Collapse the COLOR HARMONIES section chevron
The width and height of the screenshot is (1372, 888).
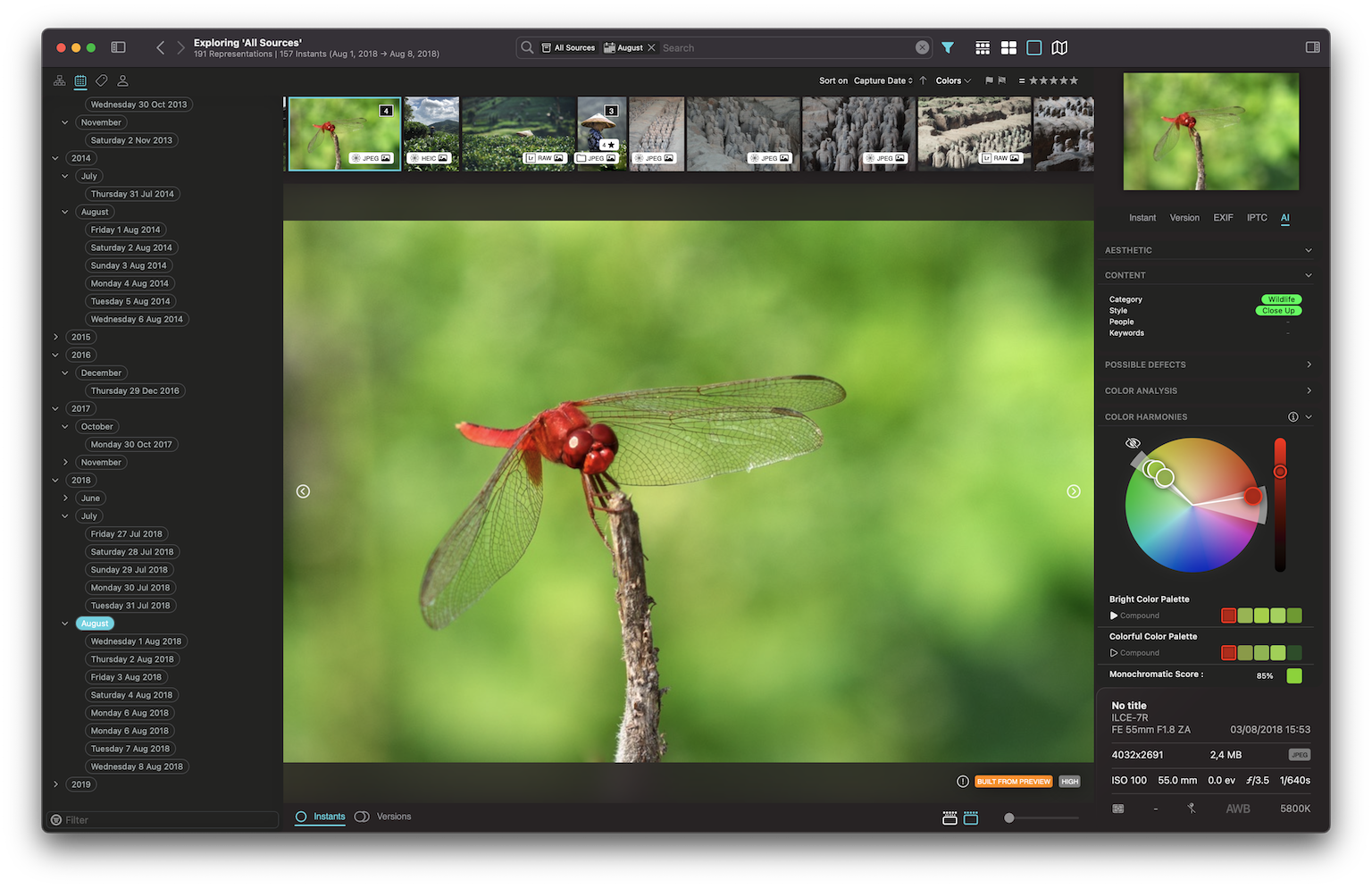coord(1308,417)
